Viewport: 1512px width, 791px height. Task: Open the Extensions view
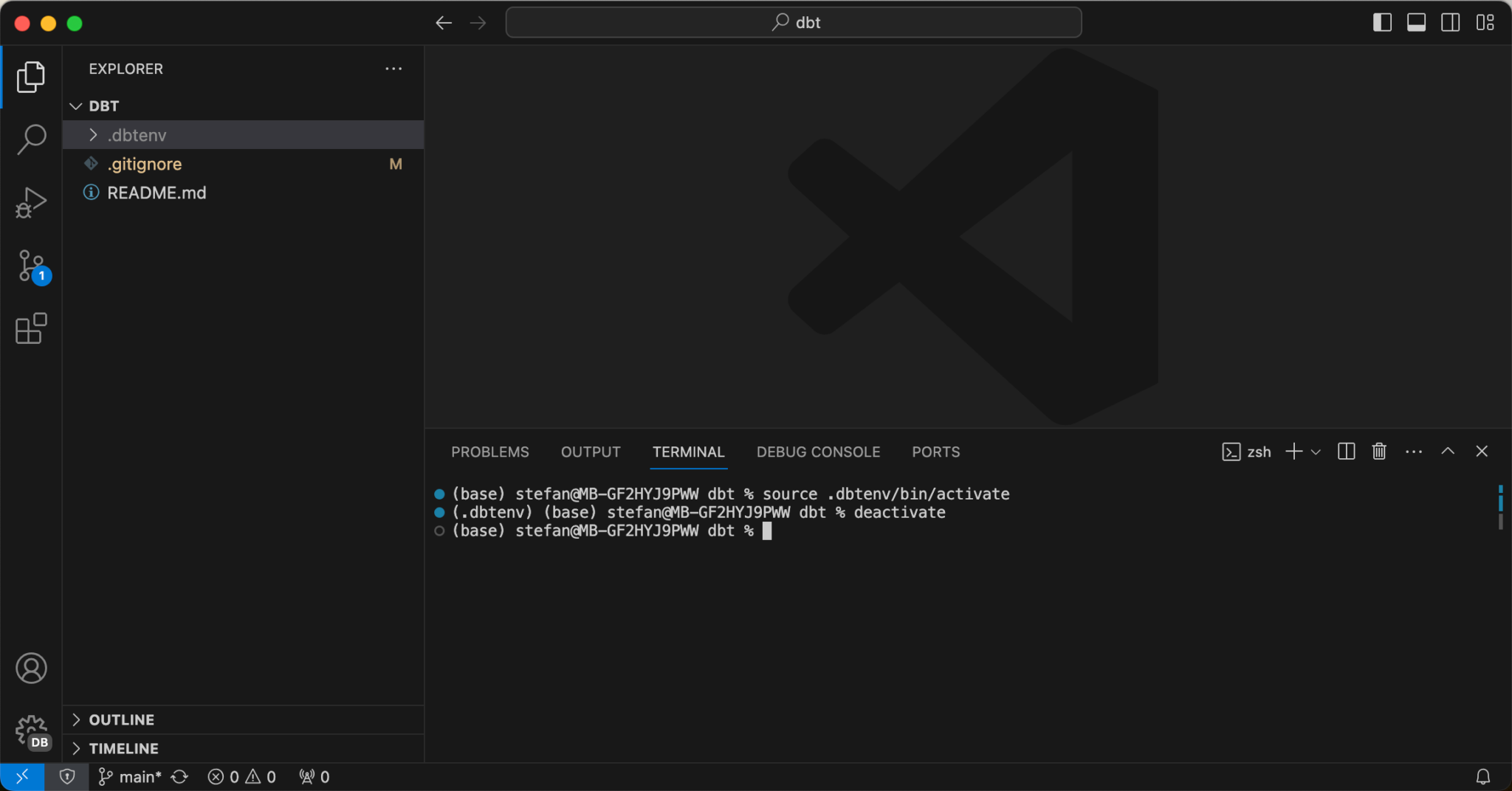31,328
